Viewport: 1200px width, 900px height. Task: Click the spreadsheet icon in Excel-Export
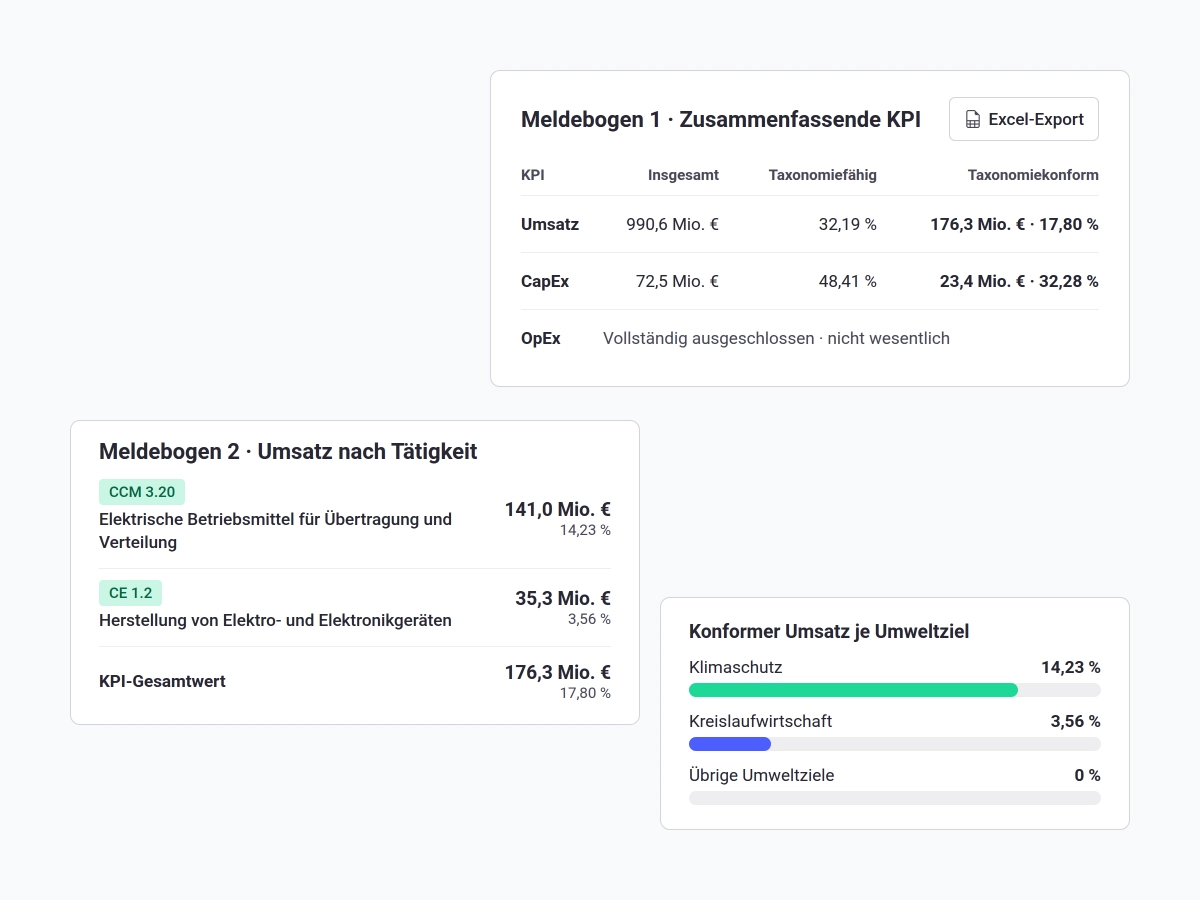click(x=973, y=120)
